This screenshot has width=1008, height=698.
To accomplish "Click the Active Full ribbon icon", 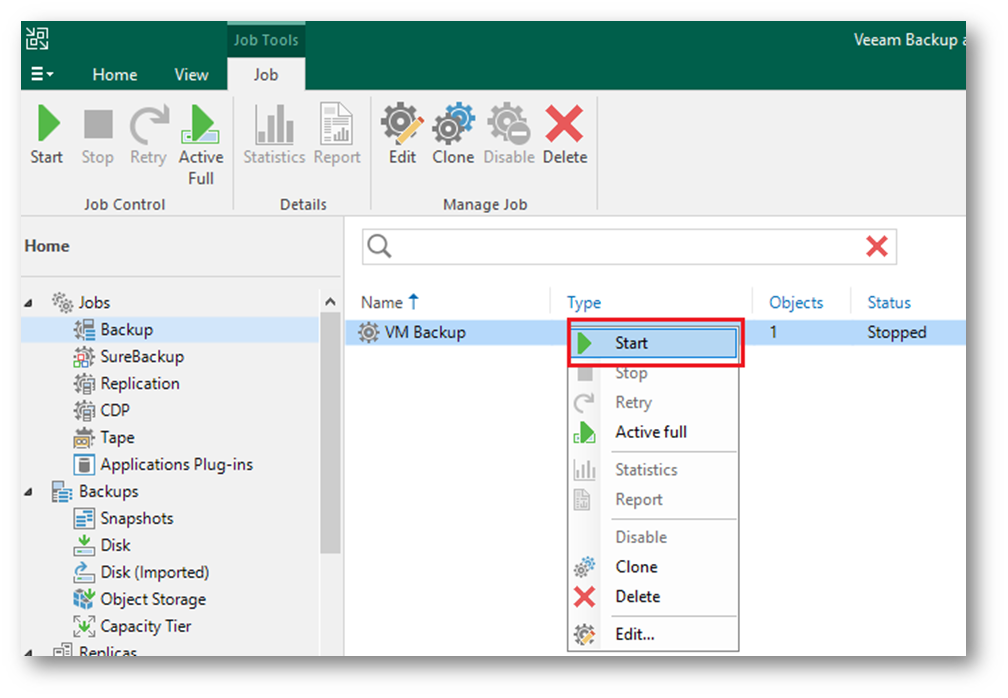I will click(x=201, y=125).
